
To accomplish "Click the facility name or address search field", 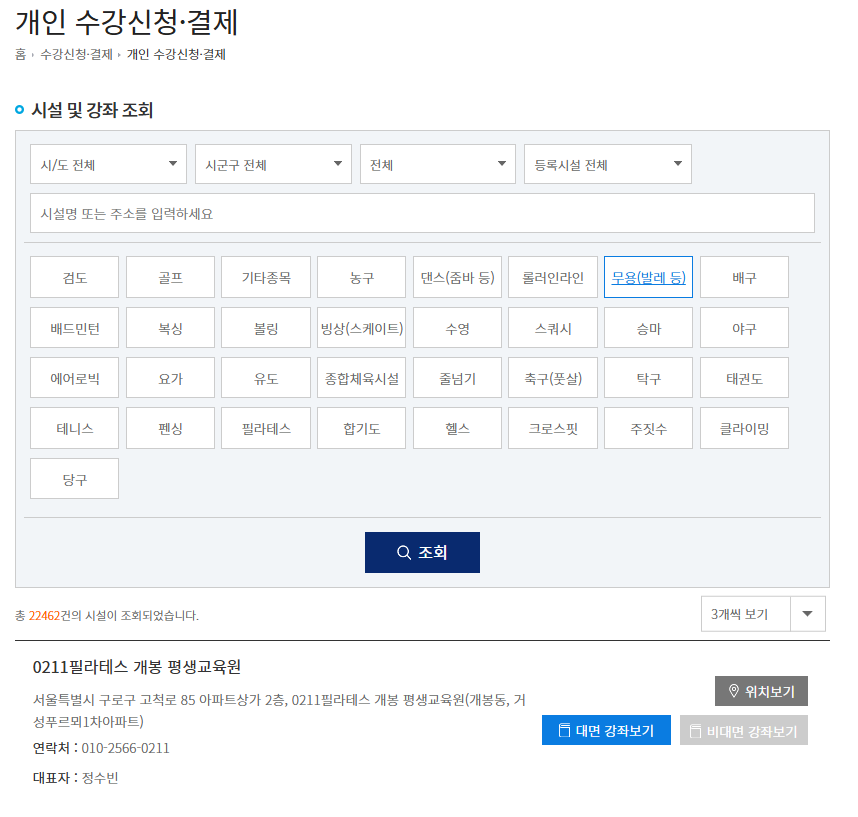I will tap(421, 213).
